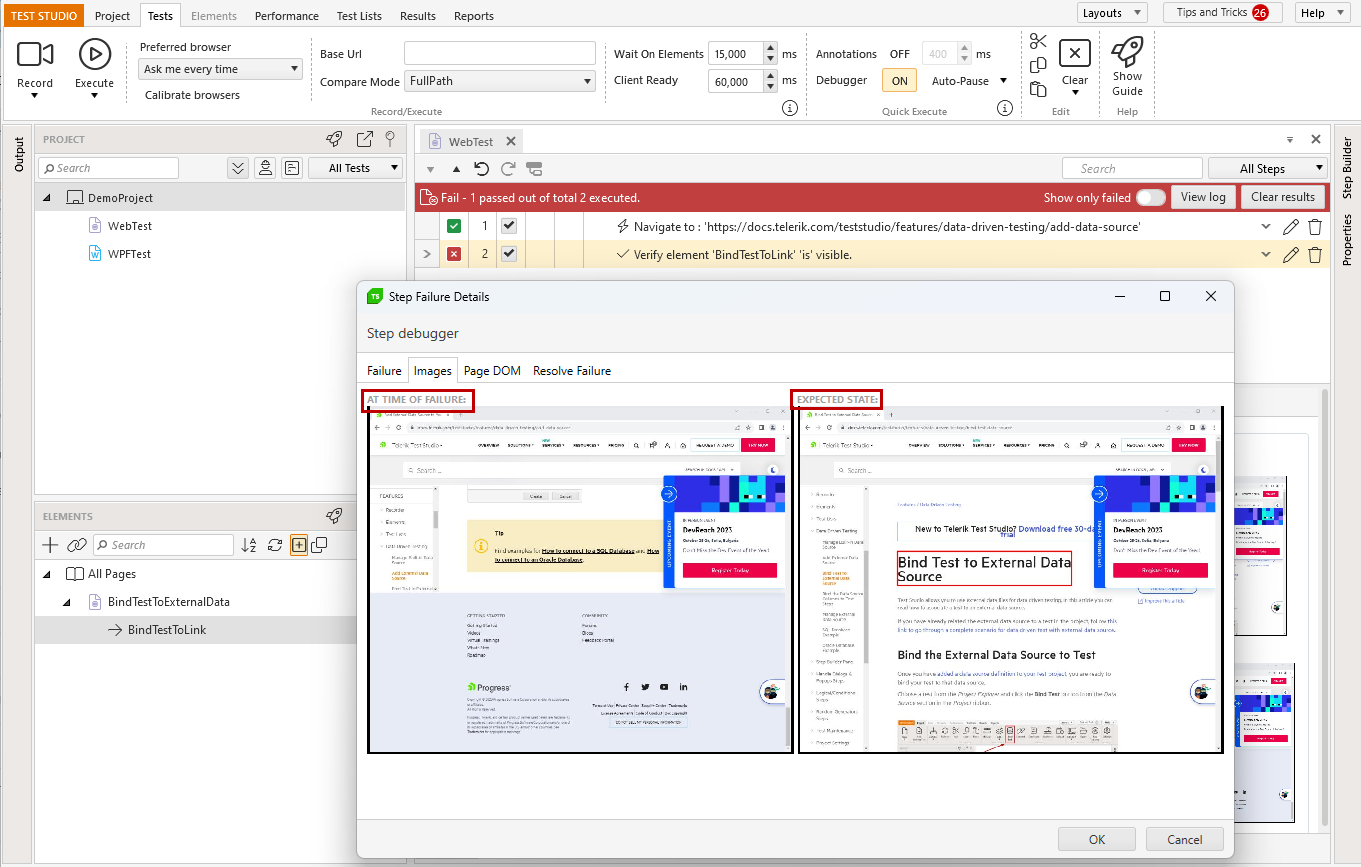The height and width of the screenshot is (867, 1361).
Task: Collapse the DemoProject tree node
Action: pyautogui.click(x=47, y=198)
